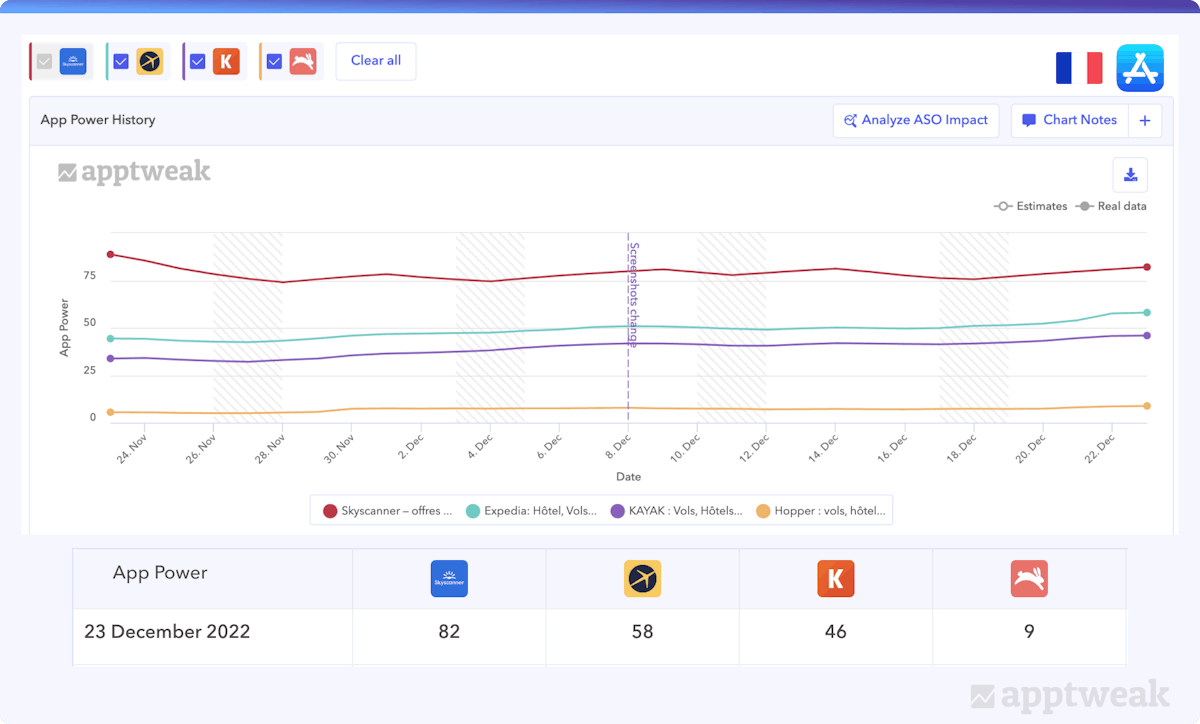Click the Hopper orange legend swatch
Screen dimensions: 1200x724
pyautogui.click(x=763, y=511)
